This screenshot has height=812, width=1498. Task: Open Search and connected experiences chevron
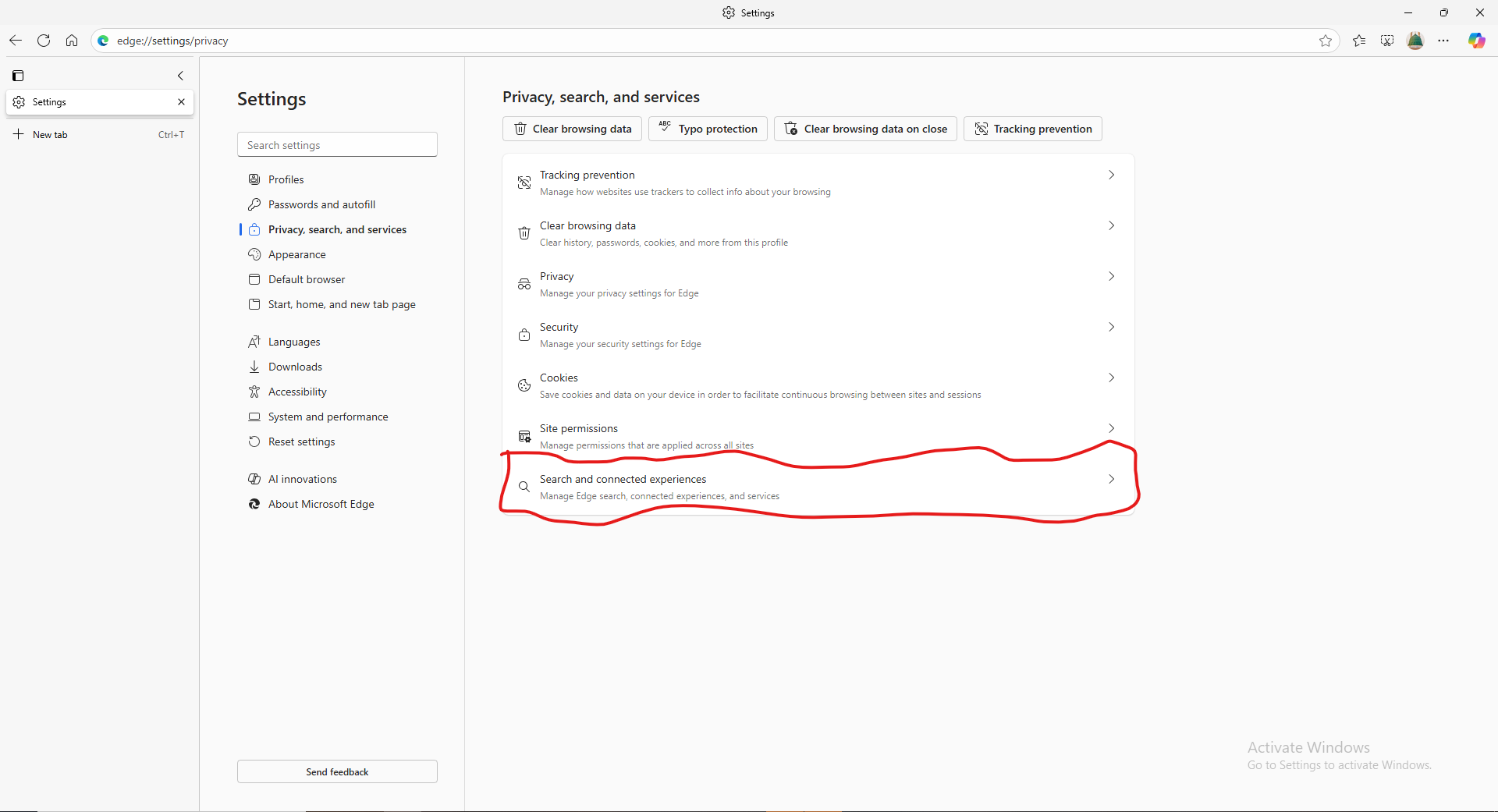1111,480
